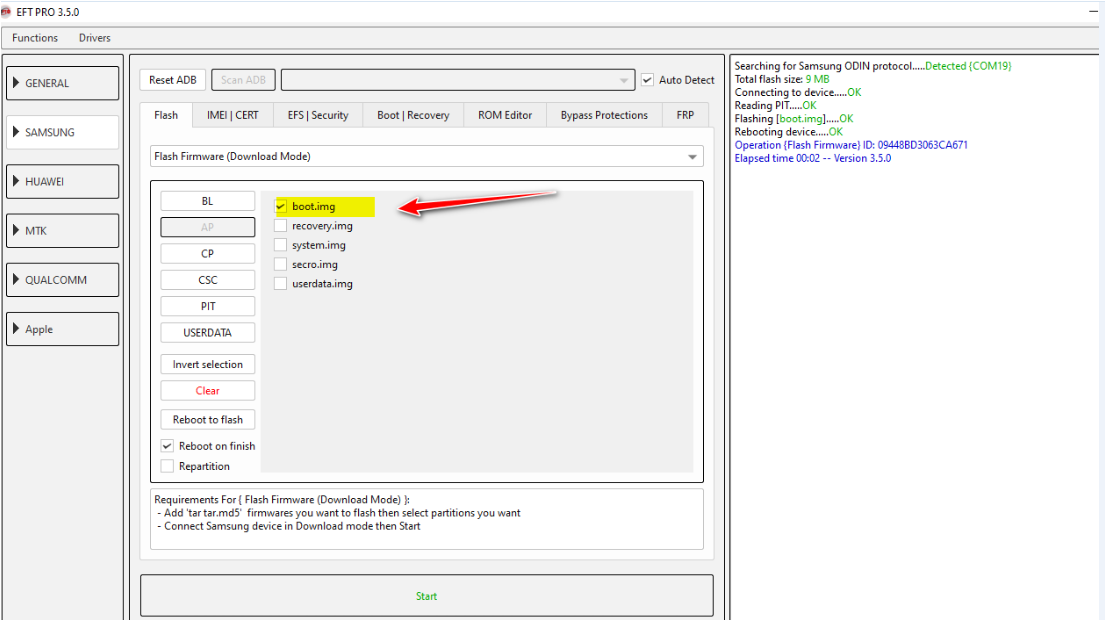Image resolution: width=1106 pixels, height=626 pixels.
Task: Click the 'Requirements For' description heading
Action: [x=281, y=500]
